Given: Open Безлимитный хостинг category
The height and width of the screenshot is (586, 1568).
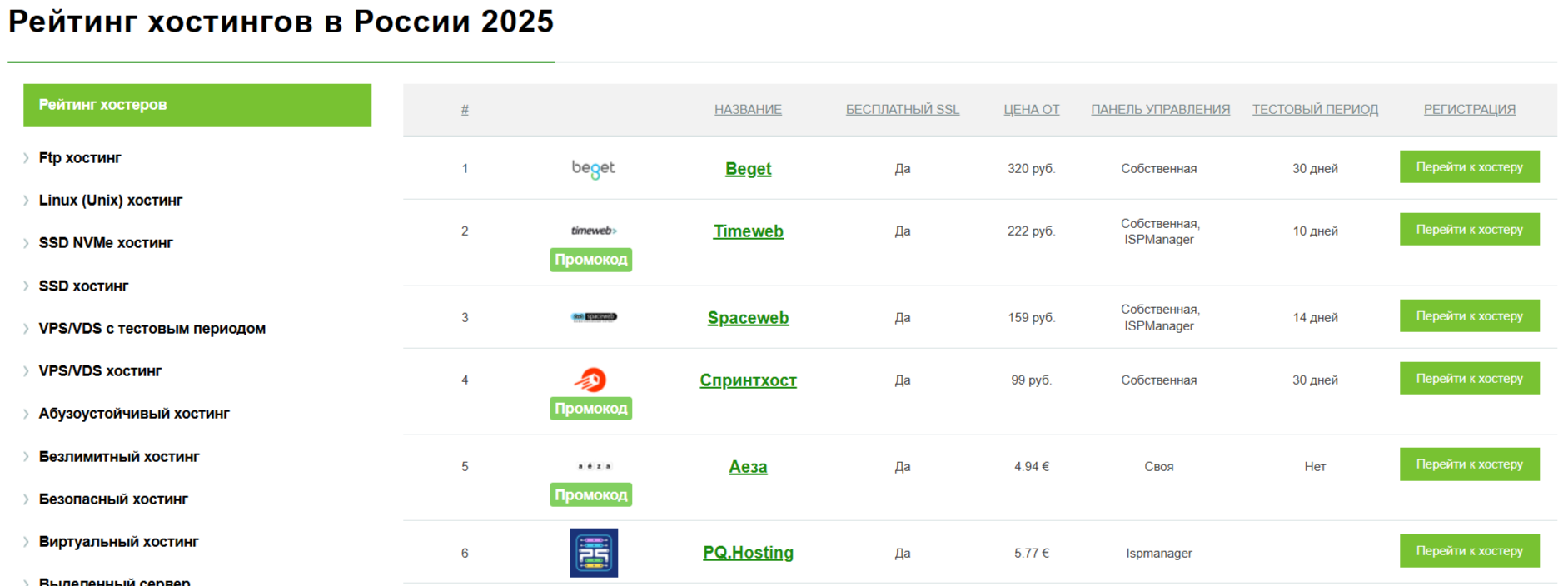Looking at the screenshot, I should click(119, 457).
